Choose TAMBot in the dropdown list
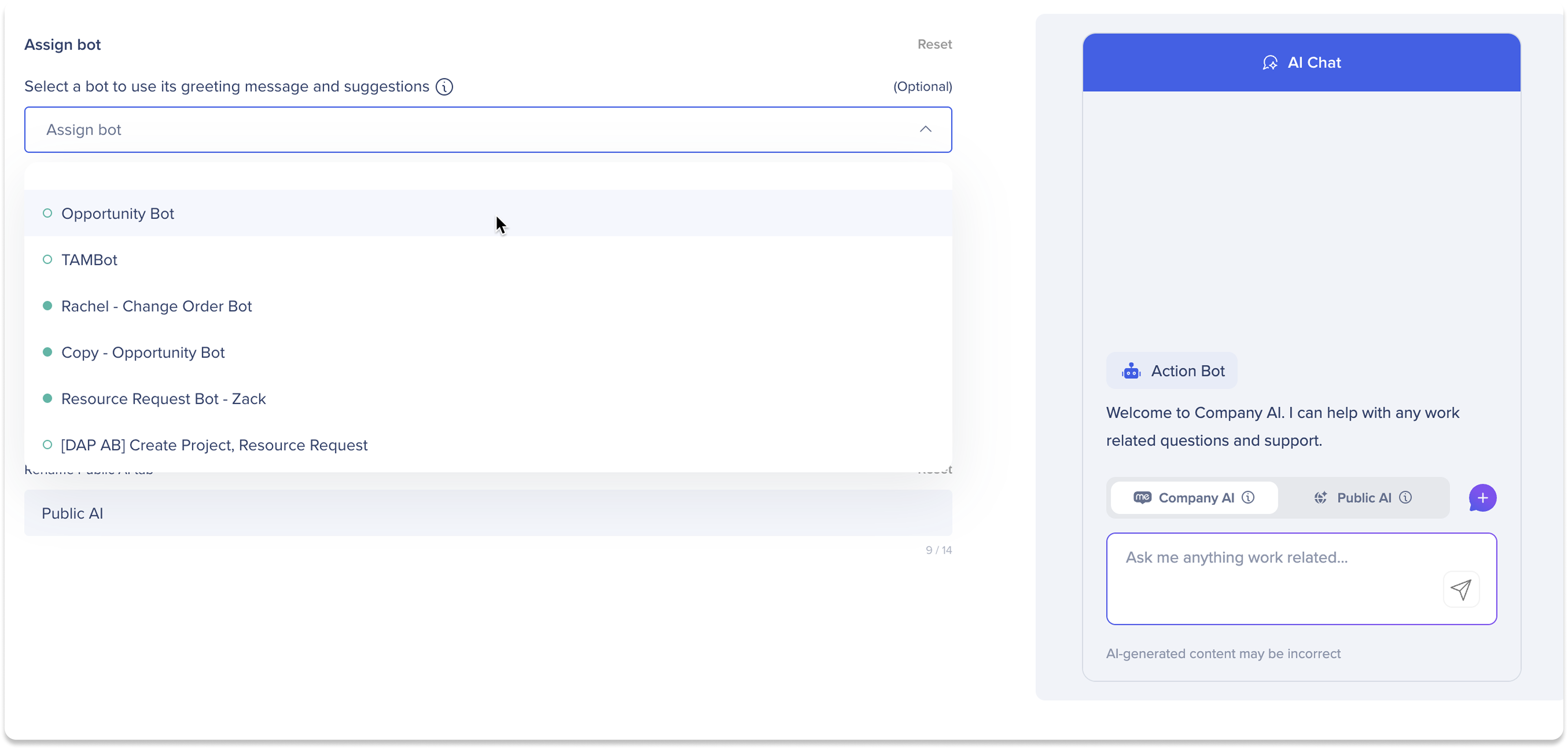The image size is (1568, 749). (x=488, y=259)
